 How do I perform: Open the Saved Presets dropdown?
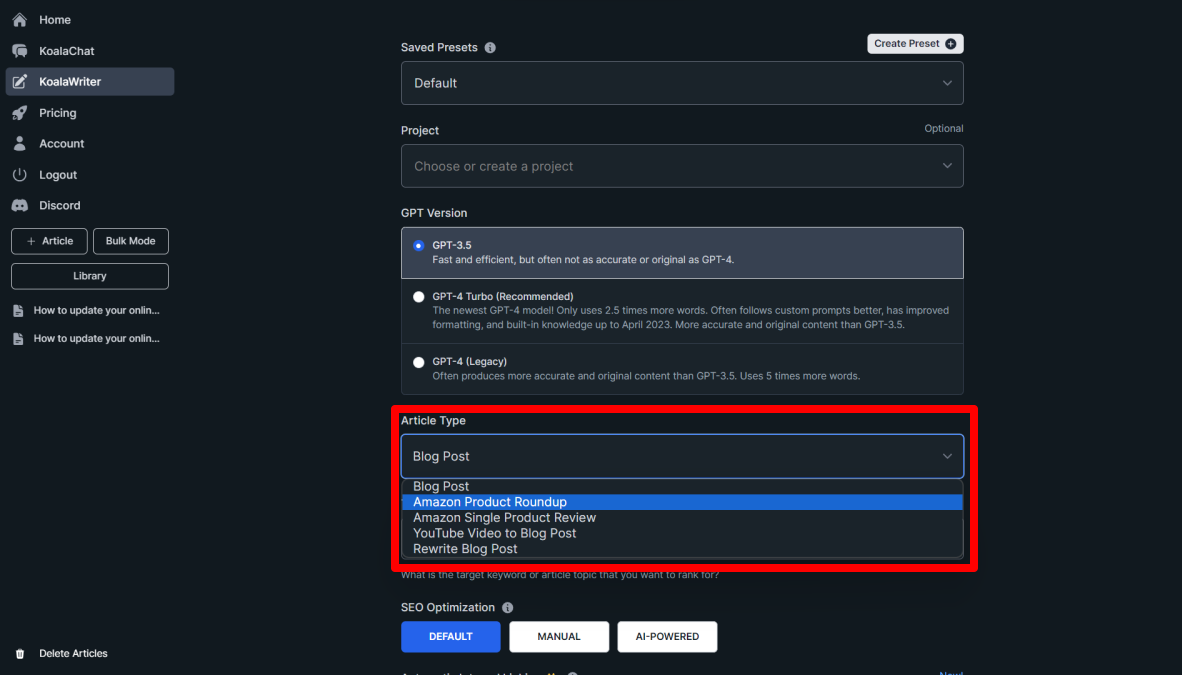coord(682,83)
